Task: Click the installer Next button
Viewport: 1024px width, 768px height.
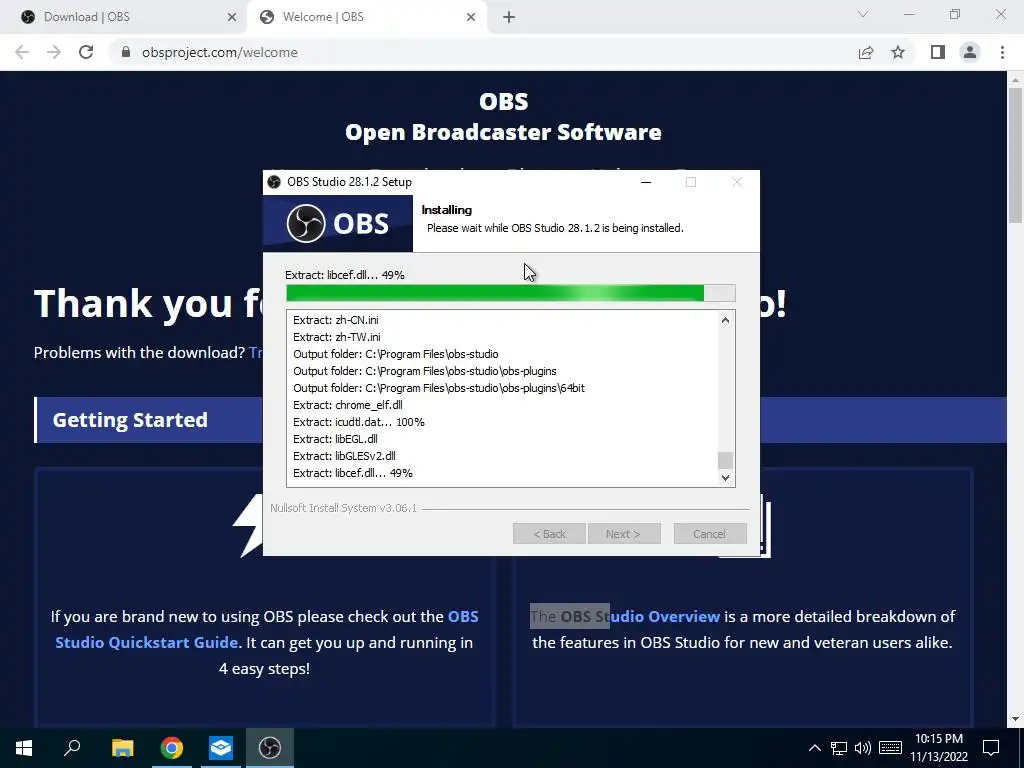Action: (624, 534)
